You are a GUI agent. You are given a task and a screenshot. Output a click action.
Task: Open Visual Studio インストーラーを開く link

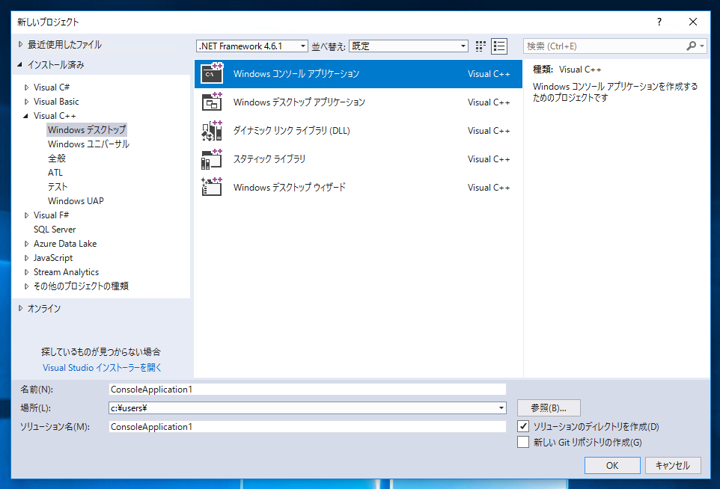(x=102, y=367)
